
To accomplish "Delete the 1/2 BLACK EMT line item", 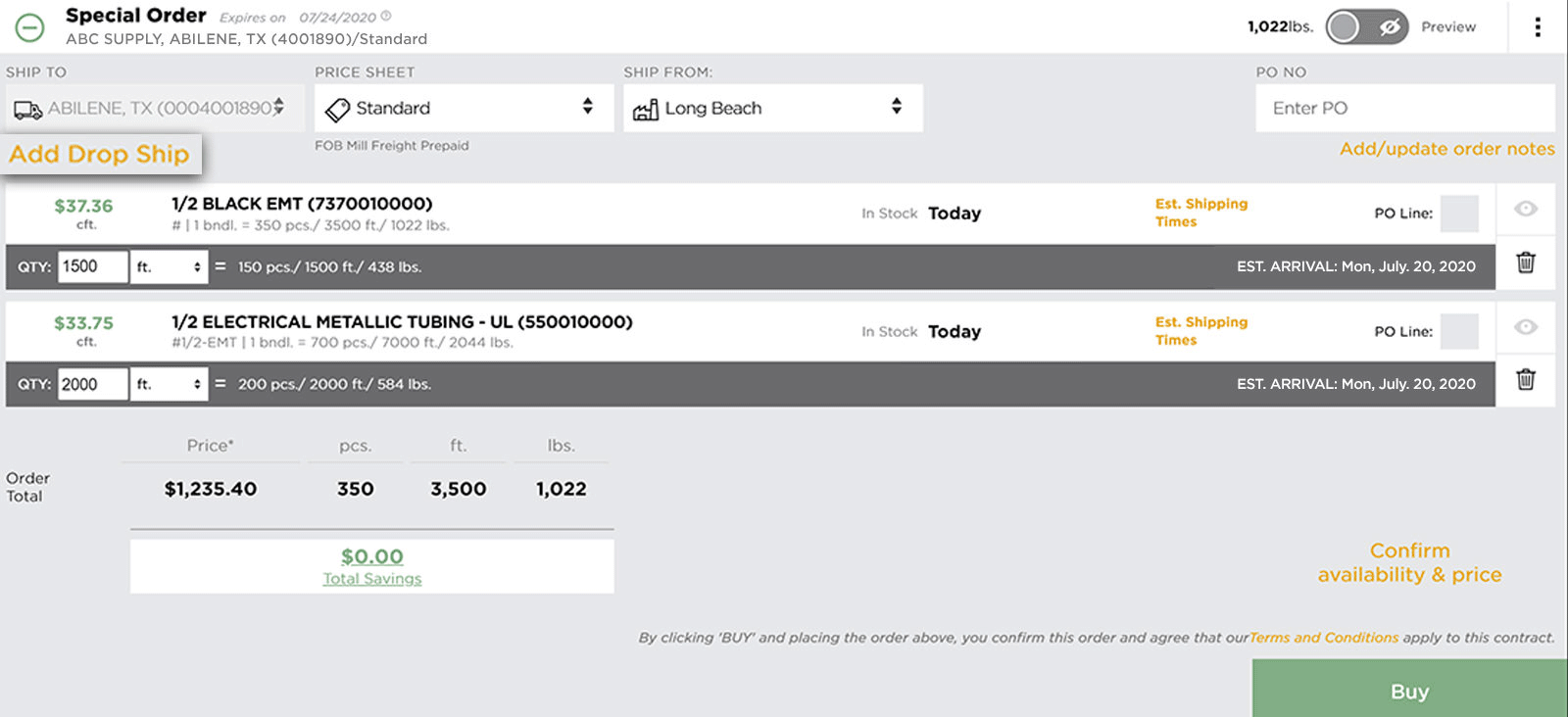I will (x=1525, y=263).
